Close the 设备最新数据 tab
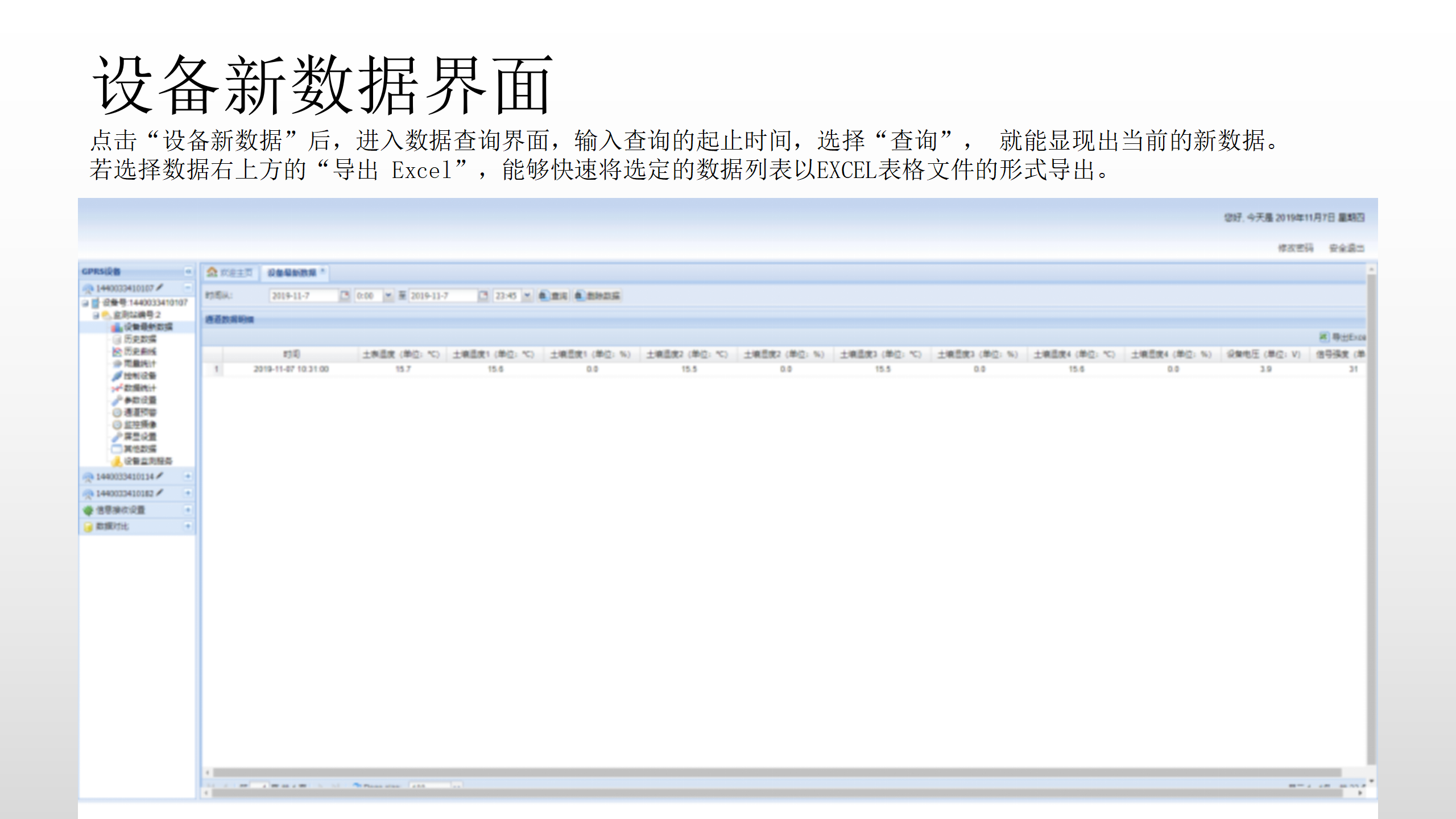The image size is (1456, 819). (322, 271)
